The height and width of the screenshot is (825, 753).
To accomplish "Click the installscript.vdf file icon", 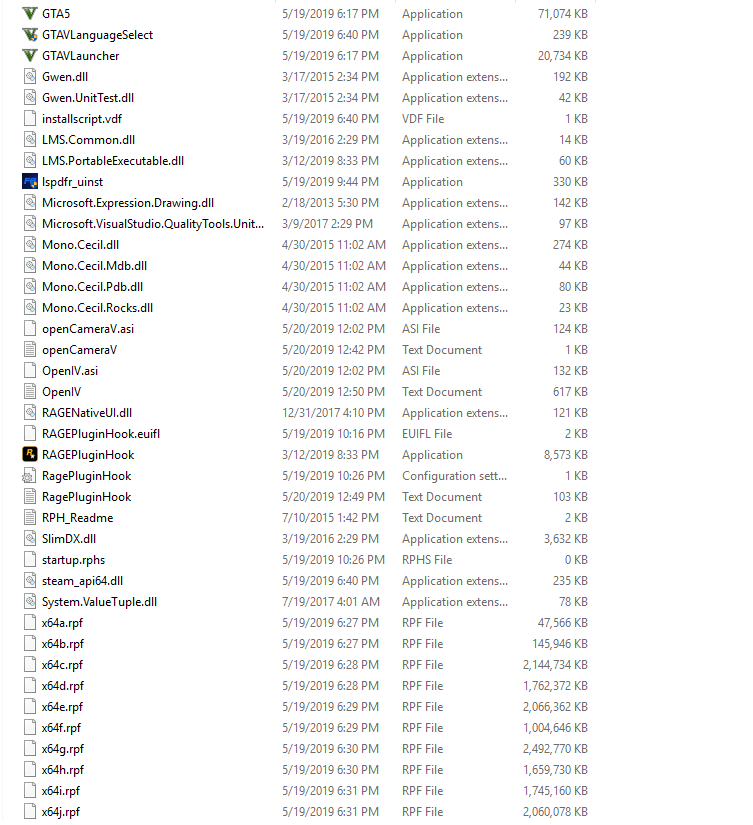I will (30, 119).
